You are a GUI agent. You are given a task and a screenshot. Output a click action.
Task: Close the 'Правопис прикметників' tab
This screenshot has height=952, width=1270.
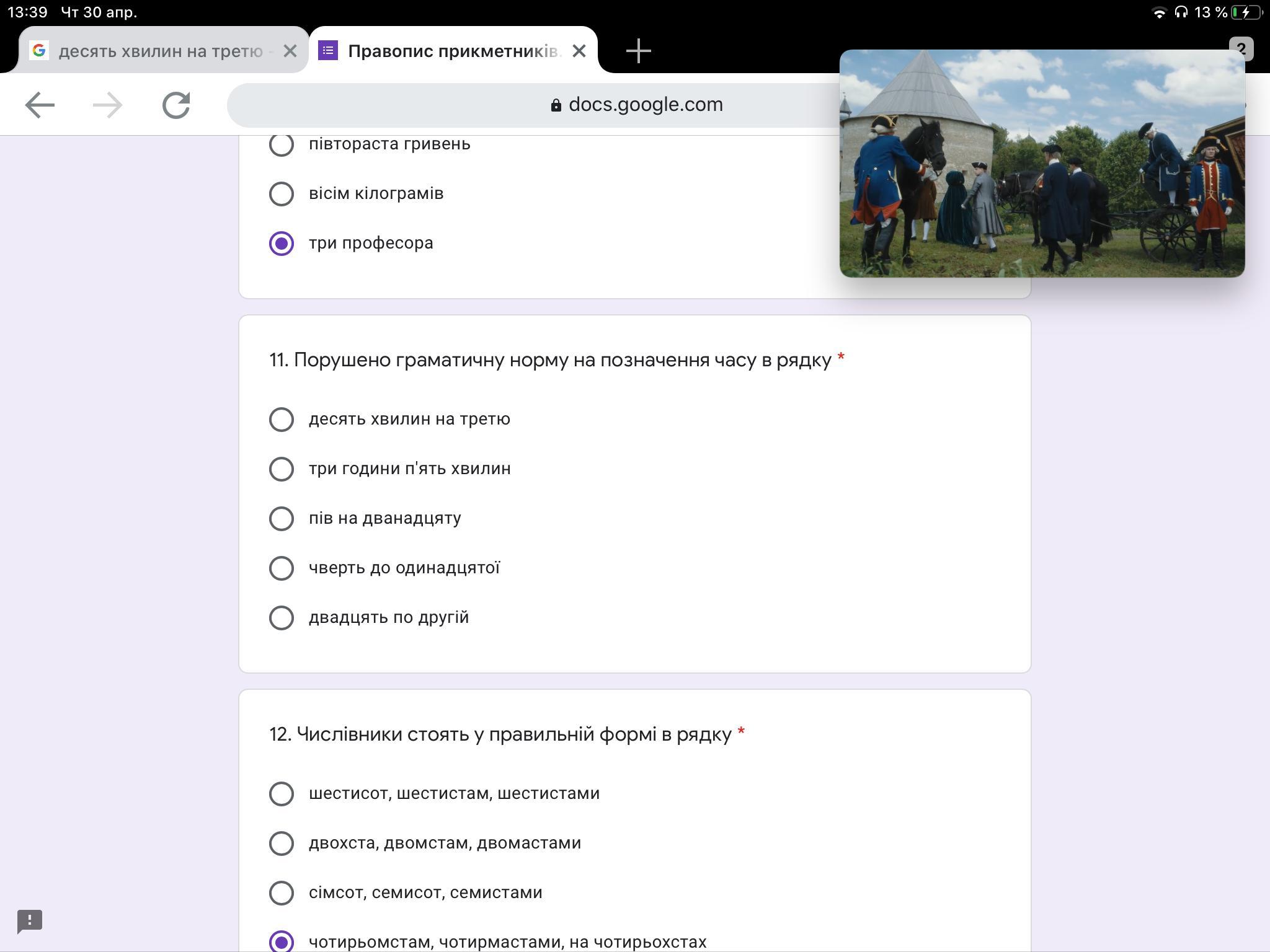[579, 51]
